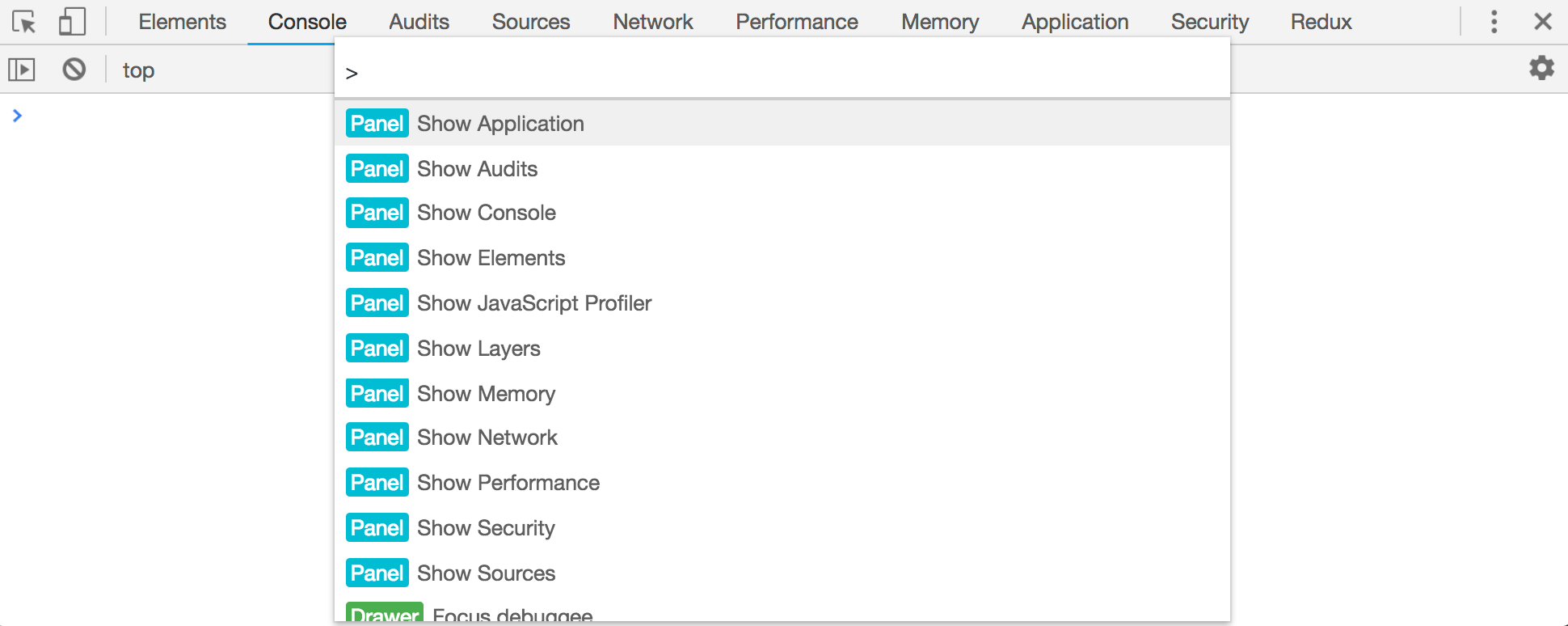Toggle the device toolbar icon
1568x626 pixels.
[x=72, y=22]
